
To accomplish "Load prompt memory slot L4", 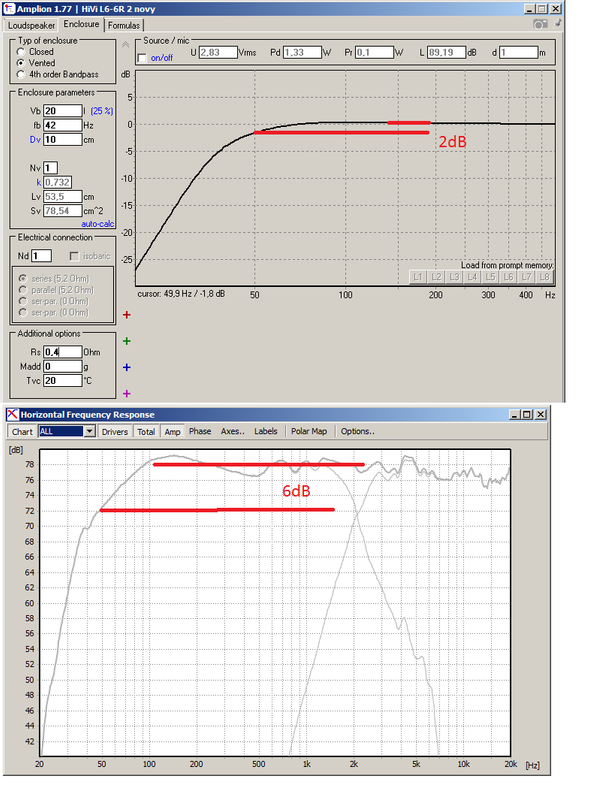I will click(472, 277).
